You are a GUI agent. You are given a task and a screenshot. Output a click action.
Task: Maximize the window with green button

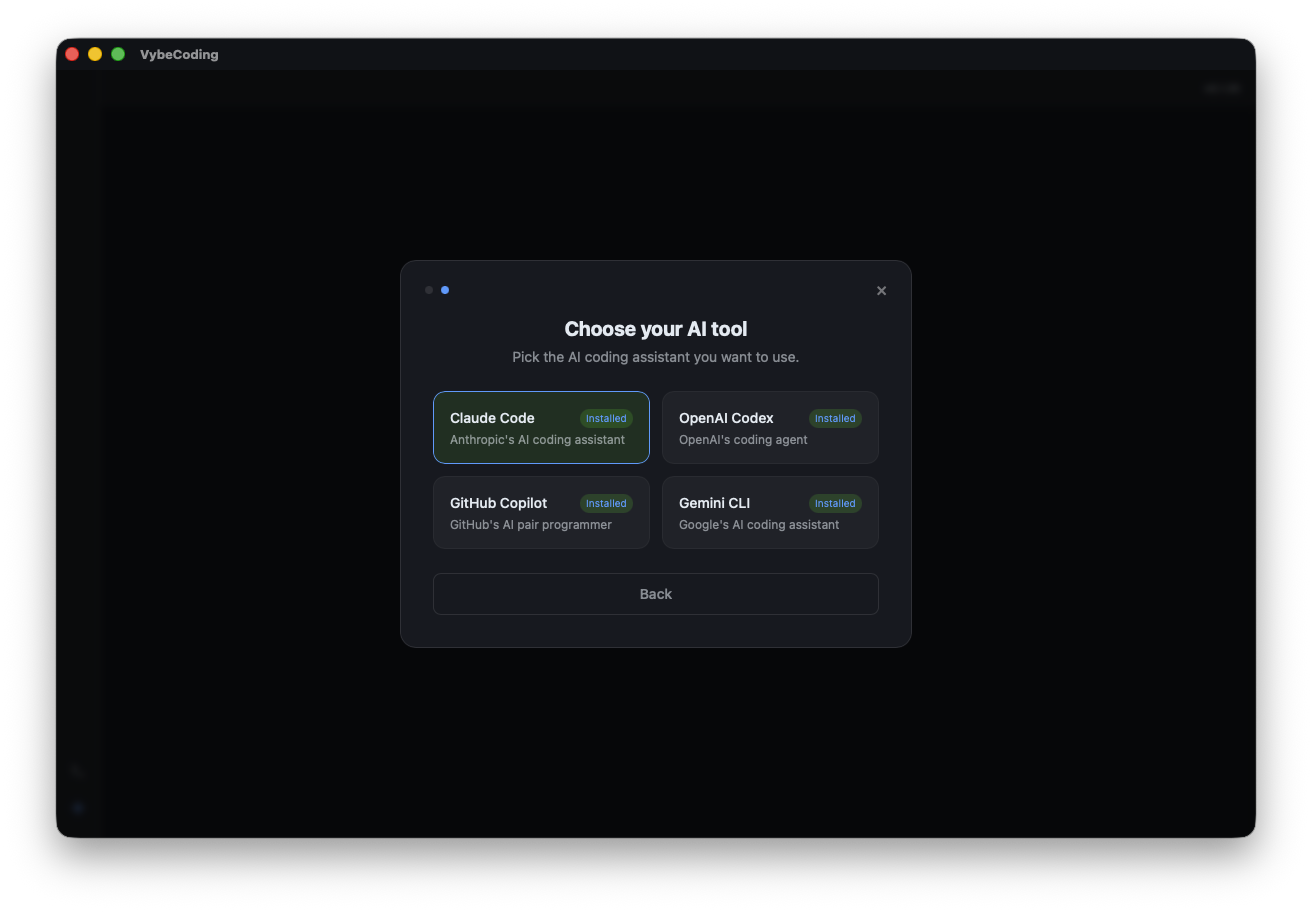118,54
